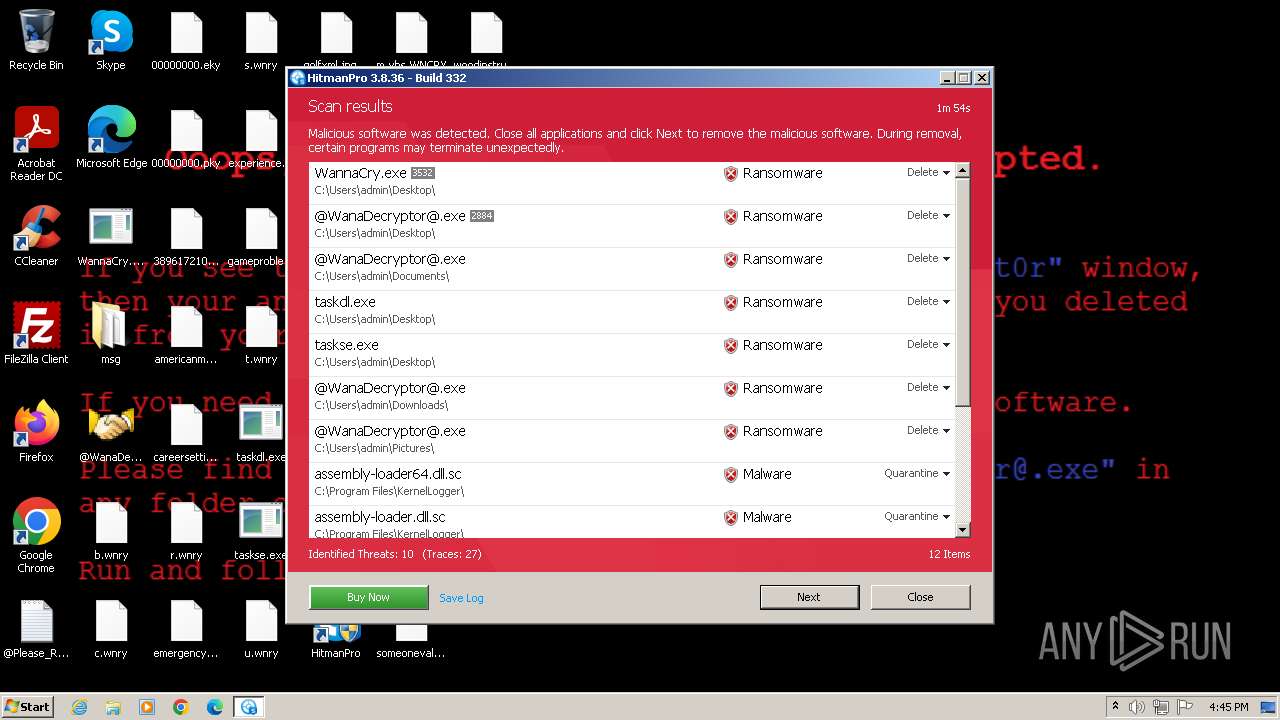Click the HitmanPro taskbar button
The height and width of the screenshot is (720, 1280).
(x=249, y=707)
